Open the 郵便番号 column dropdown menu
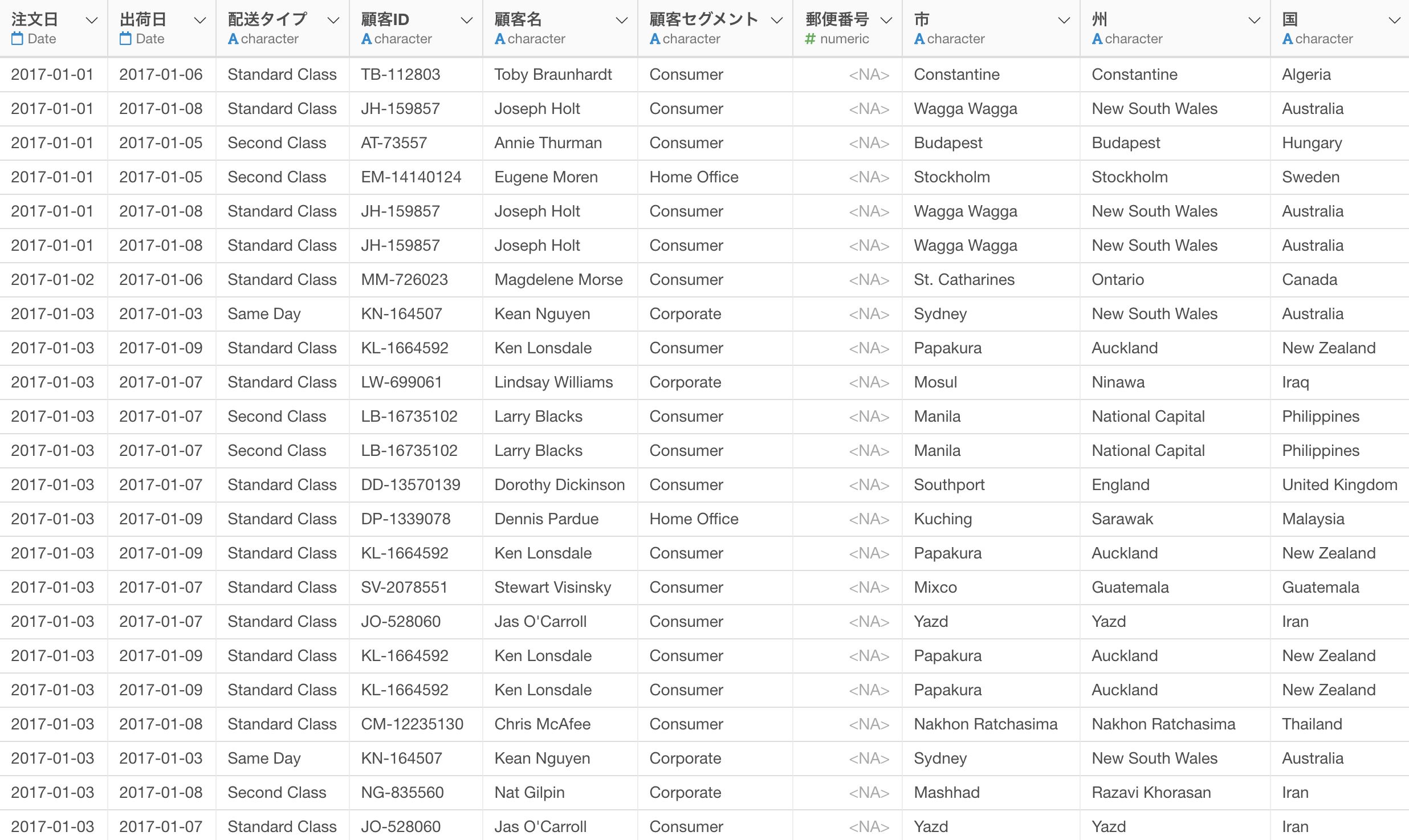1409x840 pixels. click(x=886, y=21)
